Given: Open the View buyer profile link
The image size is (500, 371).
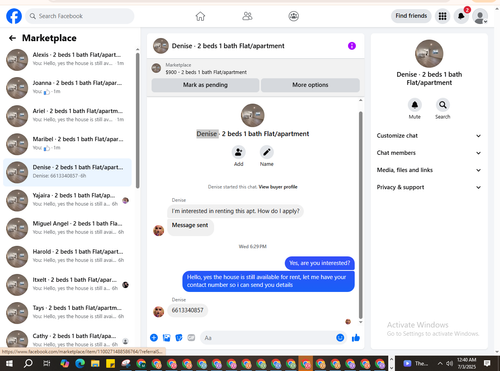Looking at the screenshot, I should (278, 187).
